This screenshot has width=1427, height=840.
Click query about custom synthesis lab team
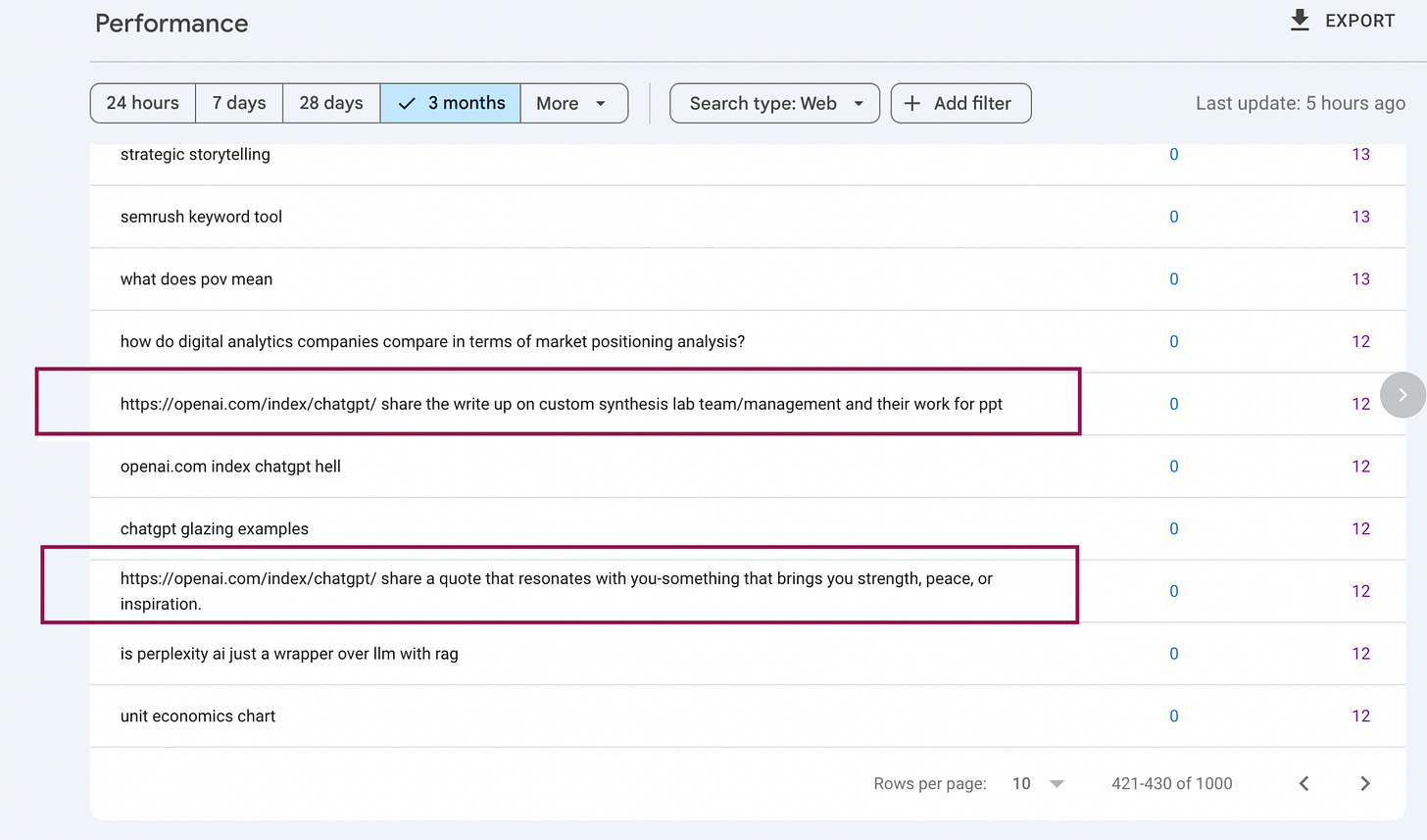(562, 404)
